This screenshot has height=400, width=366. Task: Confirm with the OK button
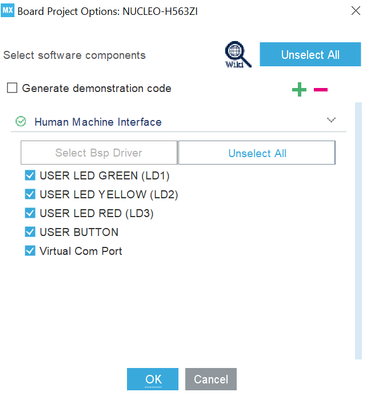(x=153, y=379)
